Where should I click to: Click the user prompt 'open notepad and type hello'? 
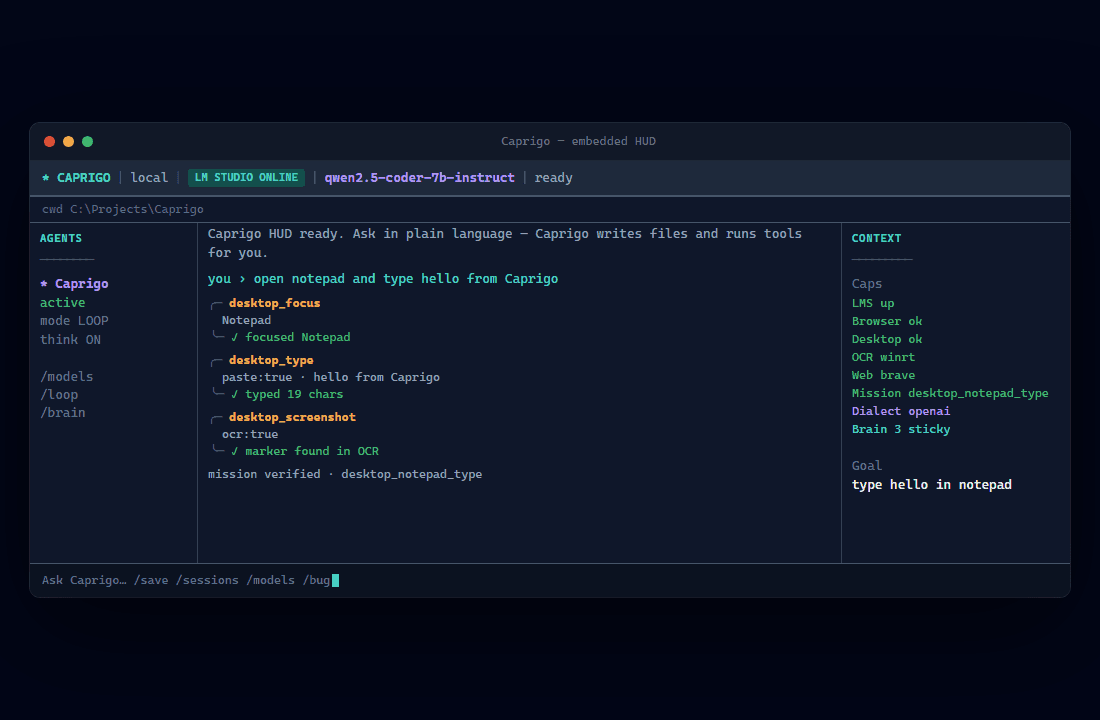tap(383, 279)
